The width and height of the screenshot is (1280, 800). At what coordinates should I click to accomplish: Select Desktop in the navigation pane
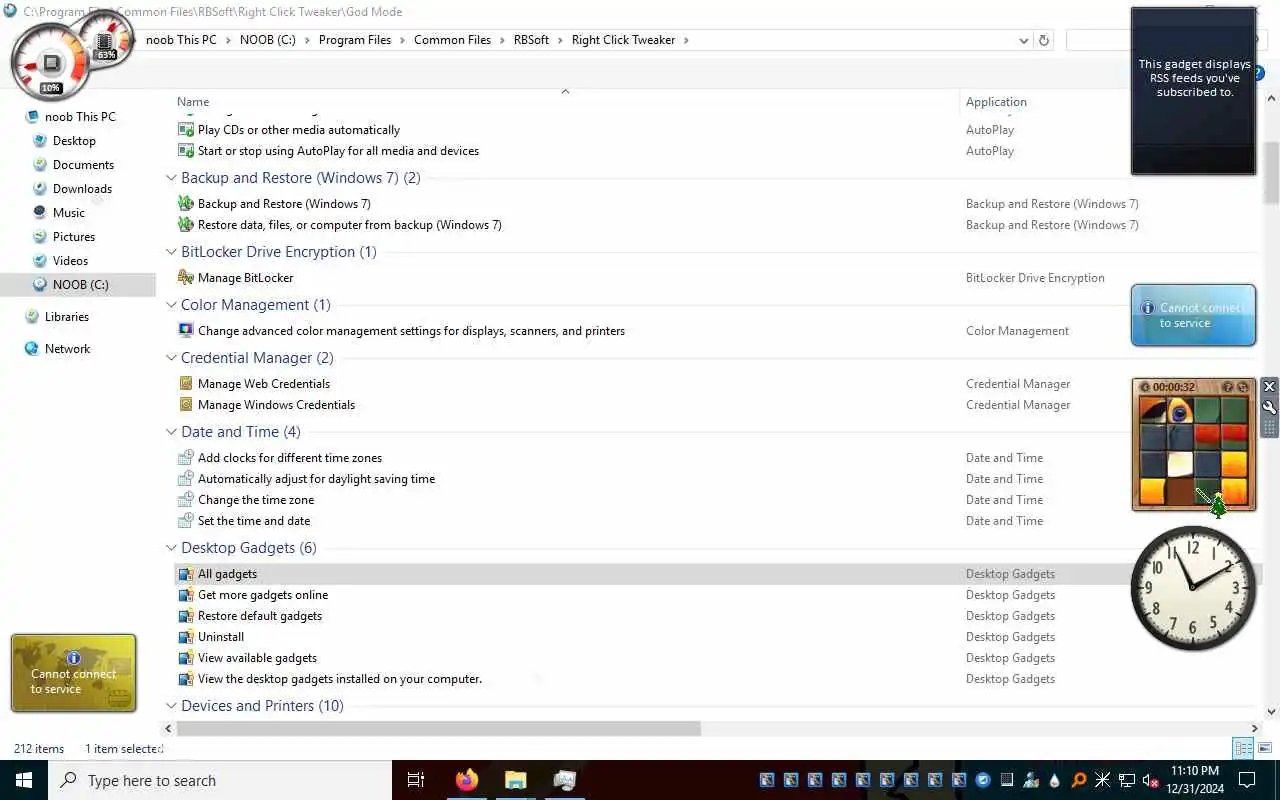74,141
